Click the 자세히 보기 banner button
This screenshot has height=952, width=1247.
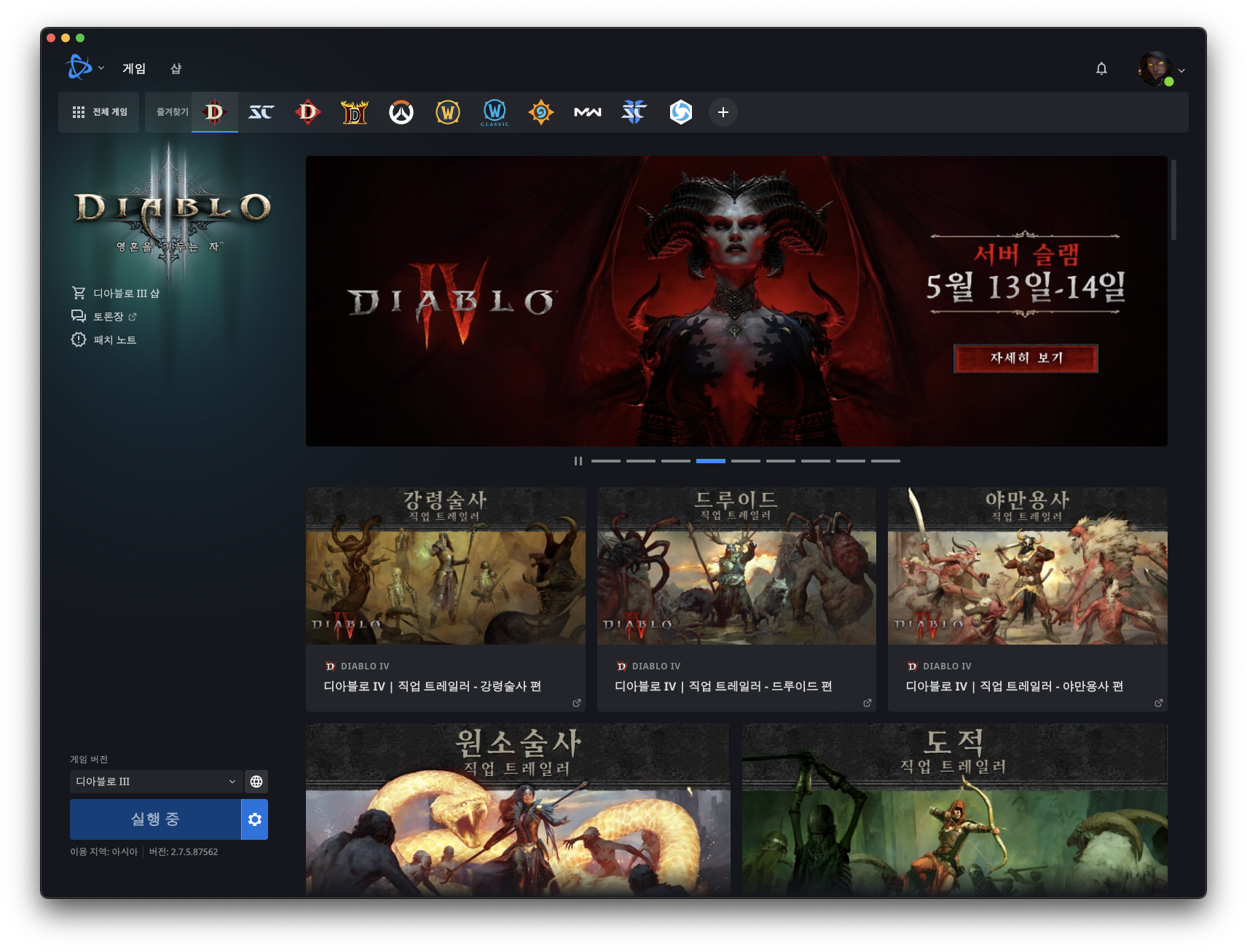(1026, 358)
